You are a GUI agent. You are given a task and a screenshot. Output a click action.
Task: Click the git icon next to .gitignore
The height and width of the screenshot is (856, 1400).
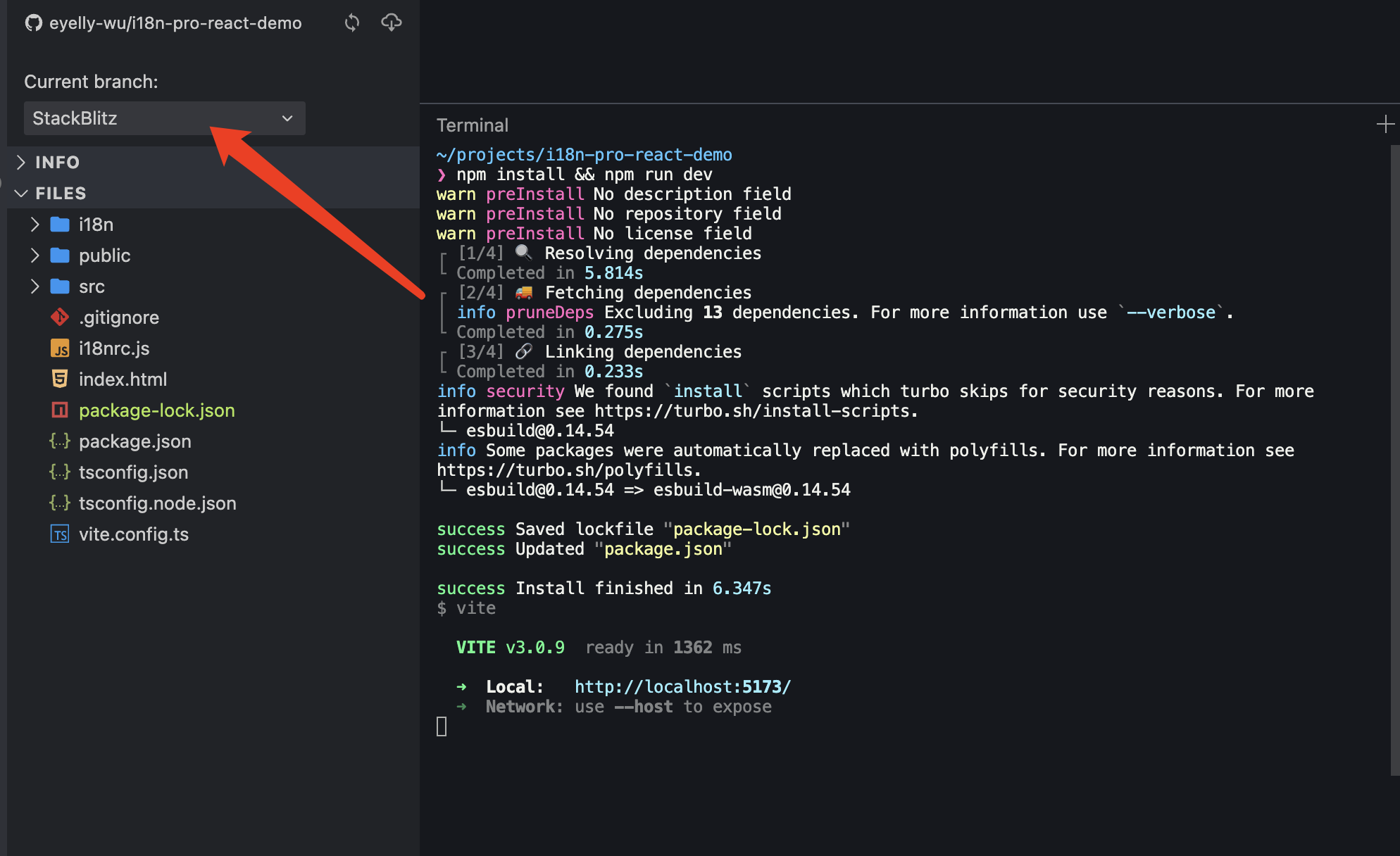[x=60, y=317]
